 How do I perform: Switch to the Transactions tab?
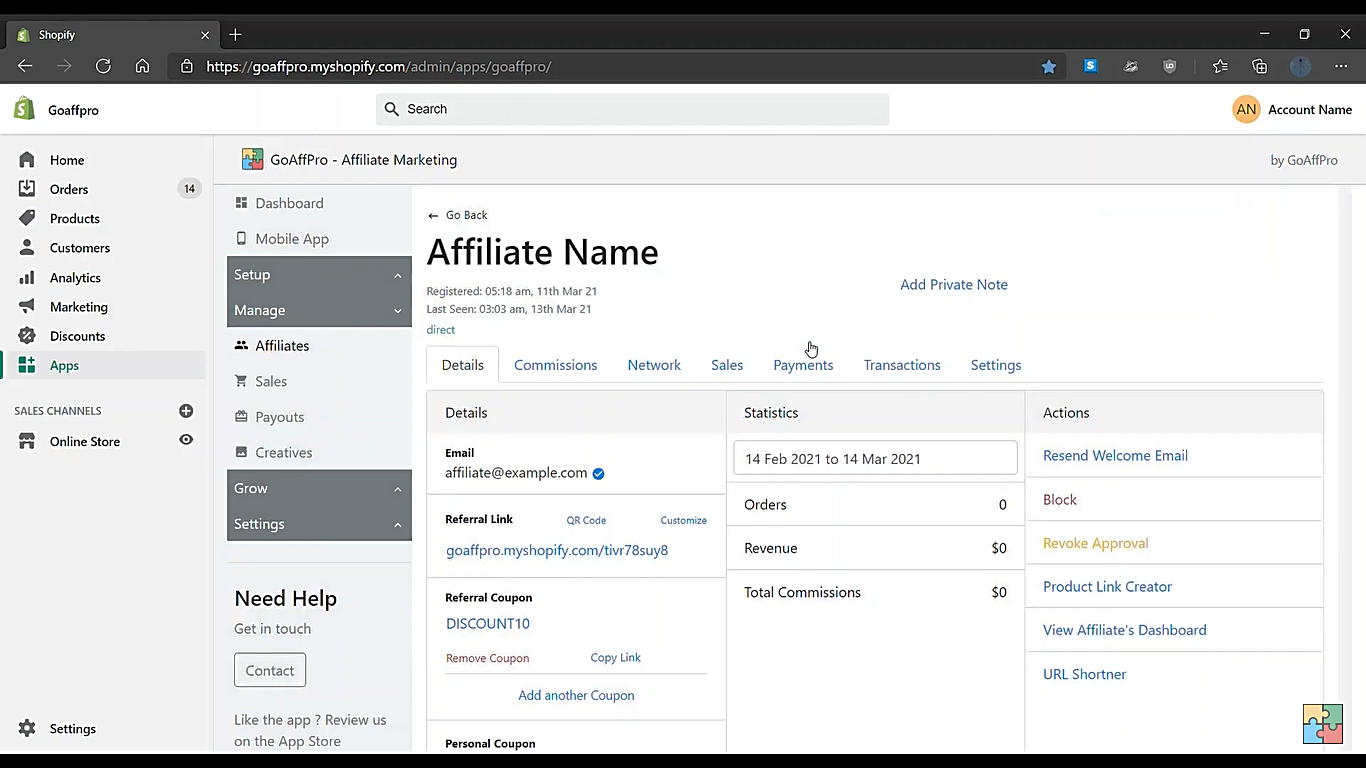pos(902,365)
